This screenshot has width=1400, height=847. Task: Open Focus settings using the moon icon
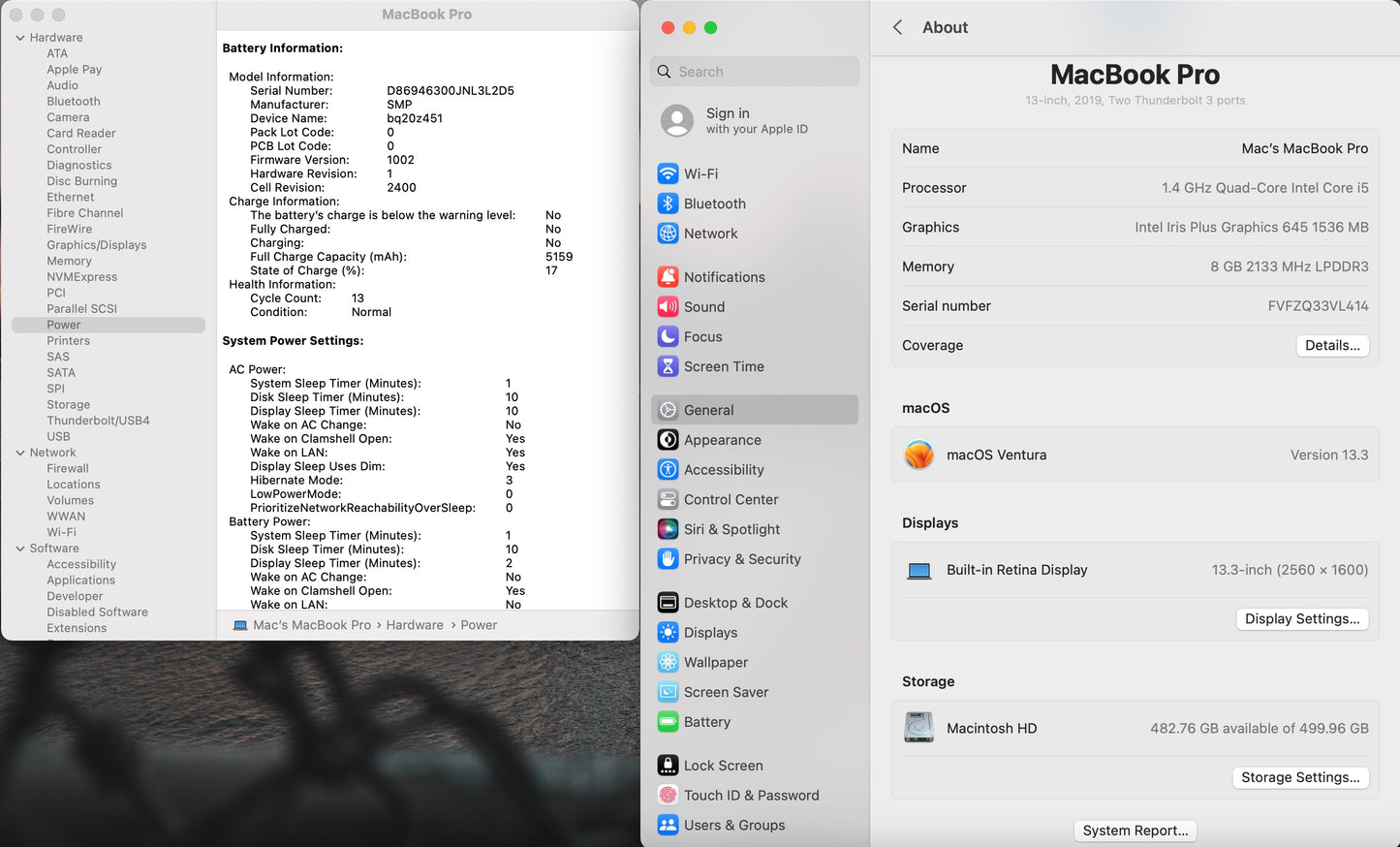(668, 336)
